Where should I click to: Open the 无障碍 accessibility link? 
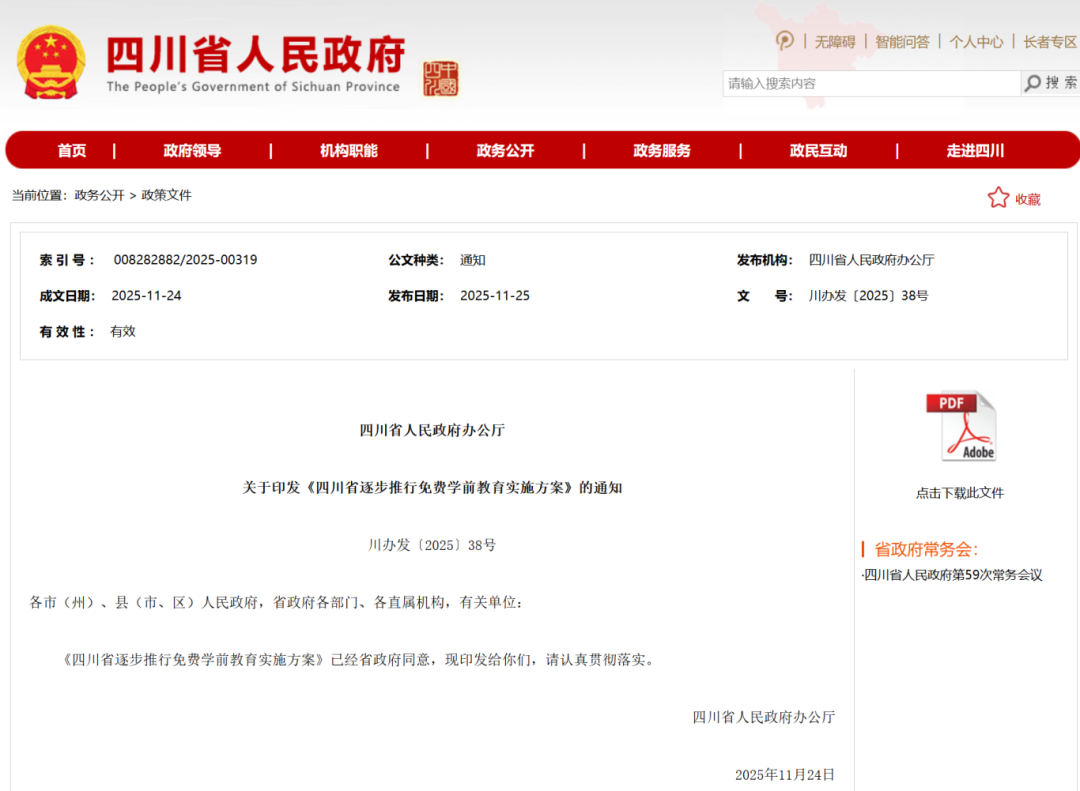[834, 42]
